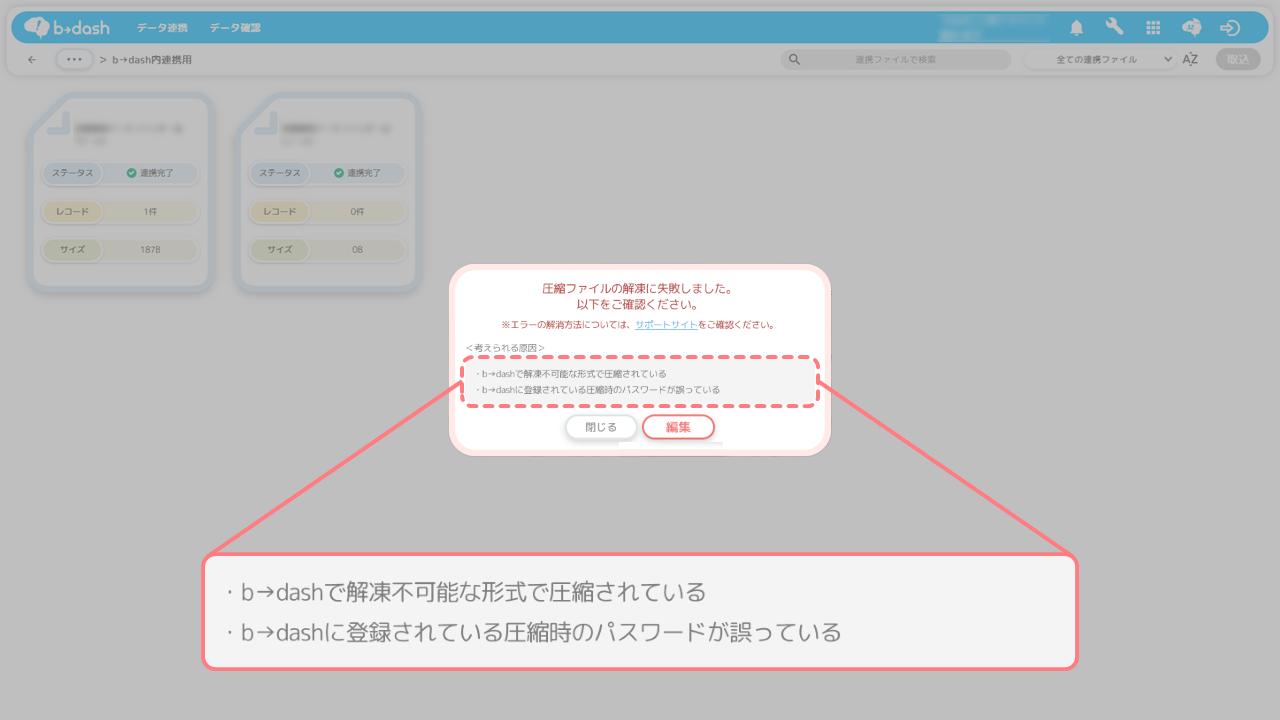Viewport: 1280px width, 720px height.
Task: Click the 0件 record count
Action: (x=357, y=212)
